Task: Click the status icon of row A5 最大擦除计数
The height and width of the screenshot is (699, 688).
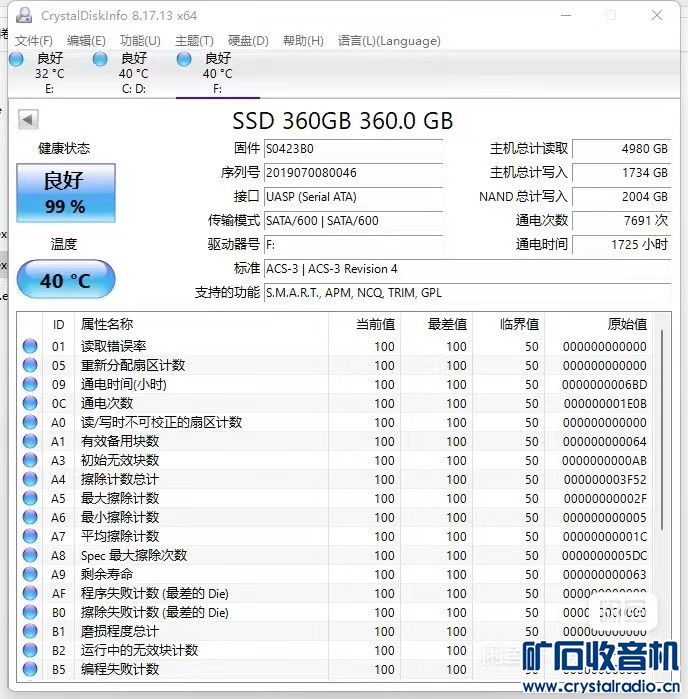Action: click(x=30, y=498)
